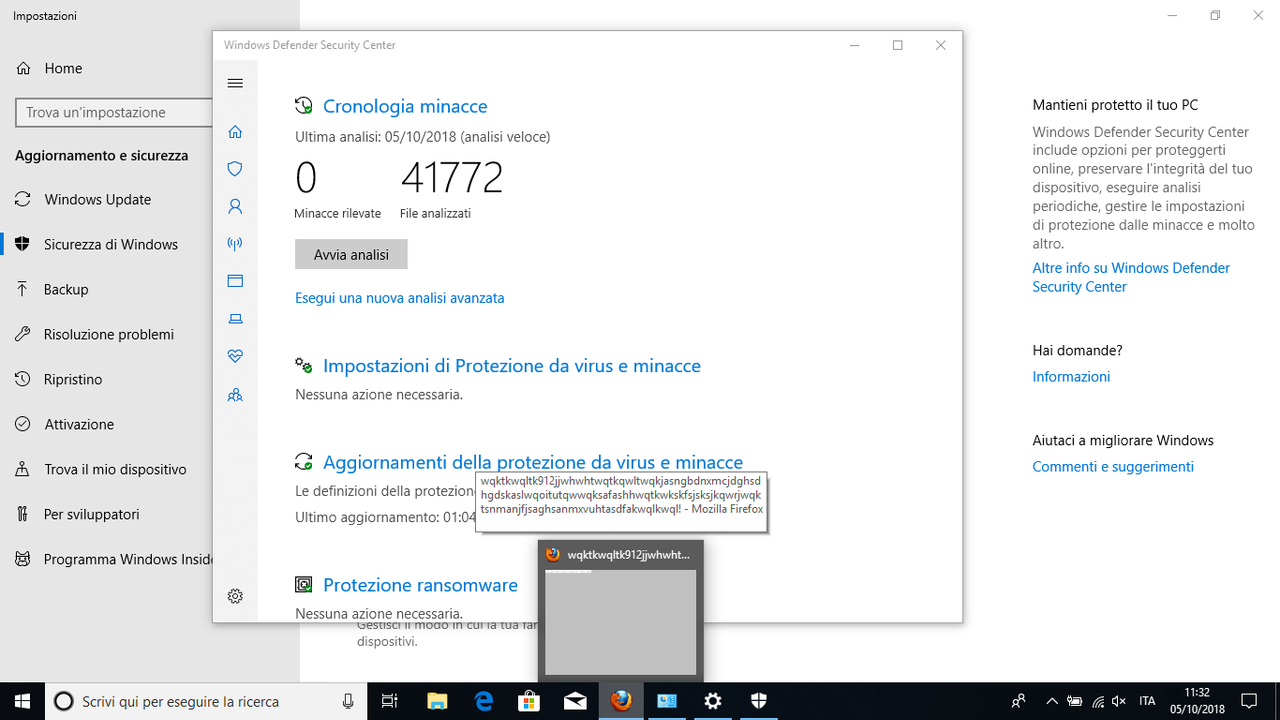The width and height of the screenshot is (1280, 720).
Task: Close the Windows Defender Security Center window
Action: (x=941, y=45)
